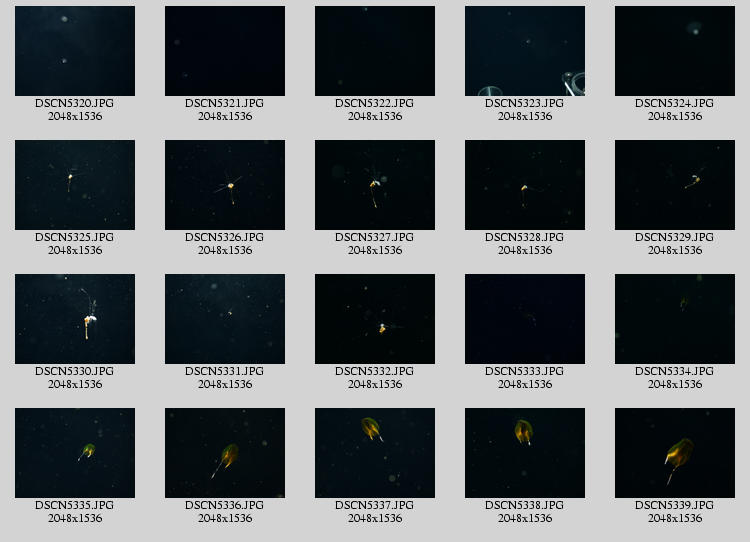750x542 pixels.
Task: Open the DSCN5331.JPG file name link
Action: coord(224,371)
